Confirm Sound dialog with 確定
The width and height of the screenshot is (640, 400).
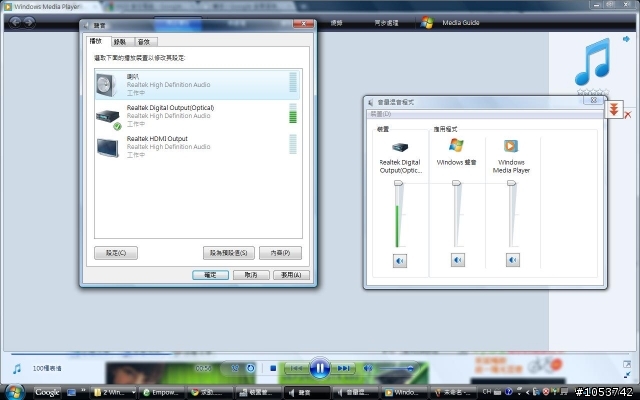click(x=210, y=275)
